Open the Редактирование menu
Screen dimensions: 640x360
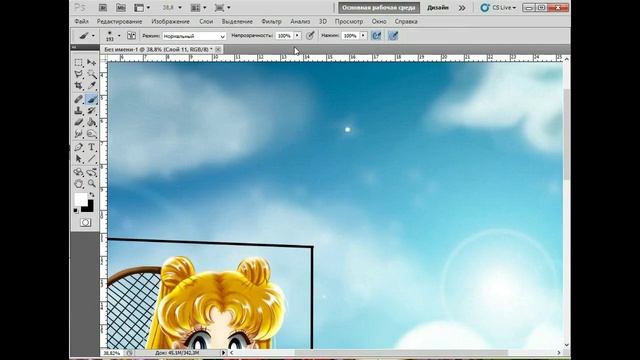tap(119, 21)
